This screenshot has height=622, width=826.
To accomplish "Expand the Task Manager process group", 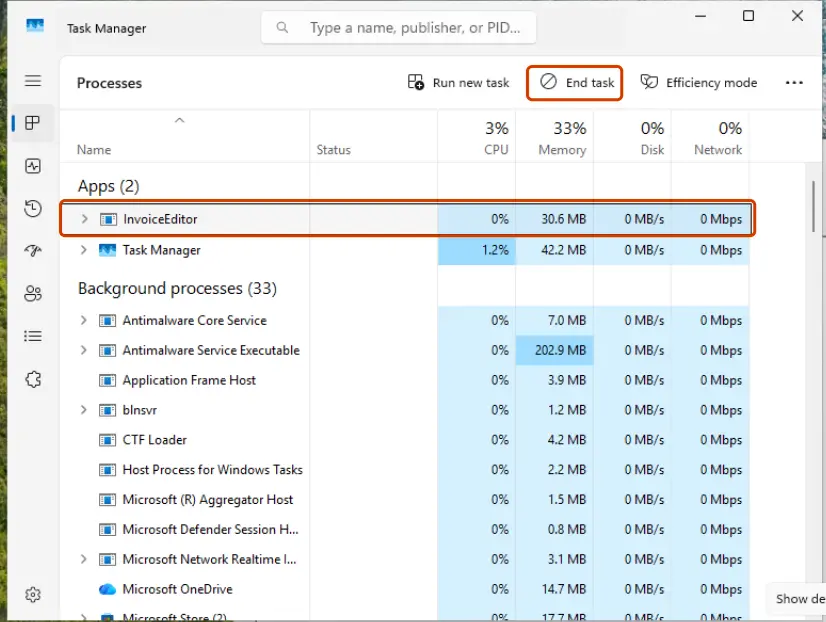I will pyautogui.click(x=83, y=250).
